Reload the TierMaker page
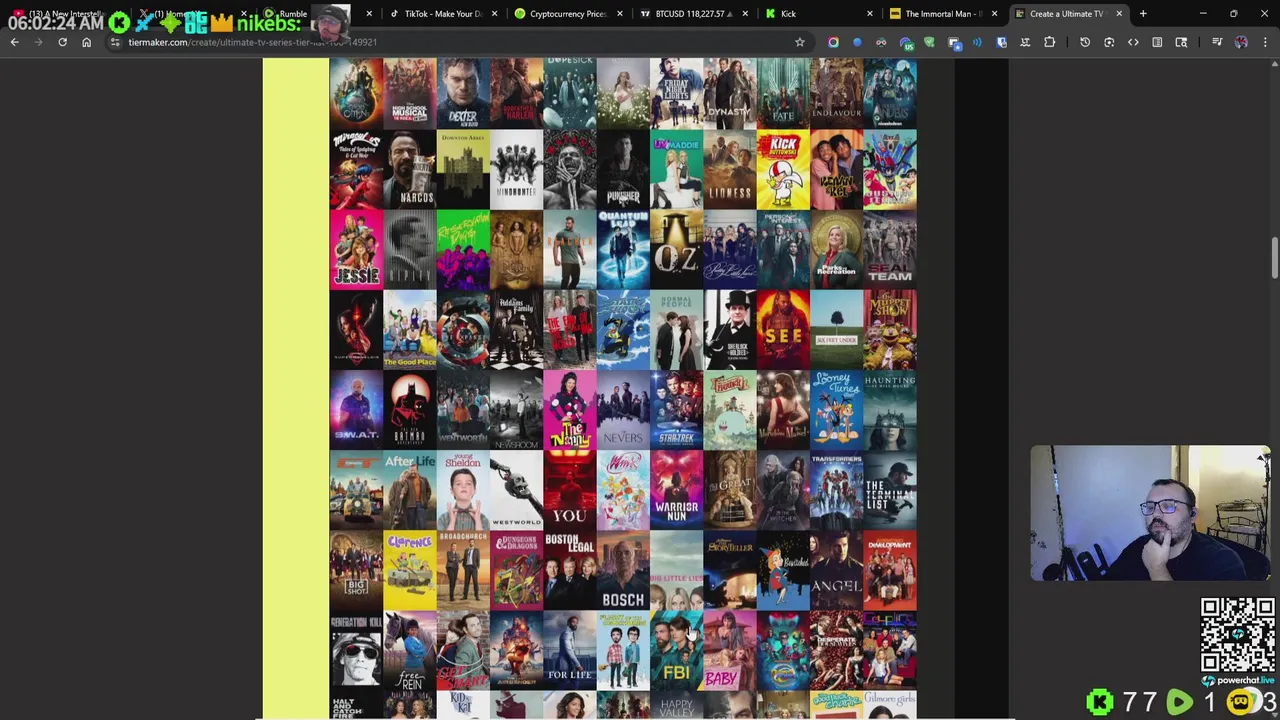Screen dimensions: 1280x720 pos(62,42)
